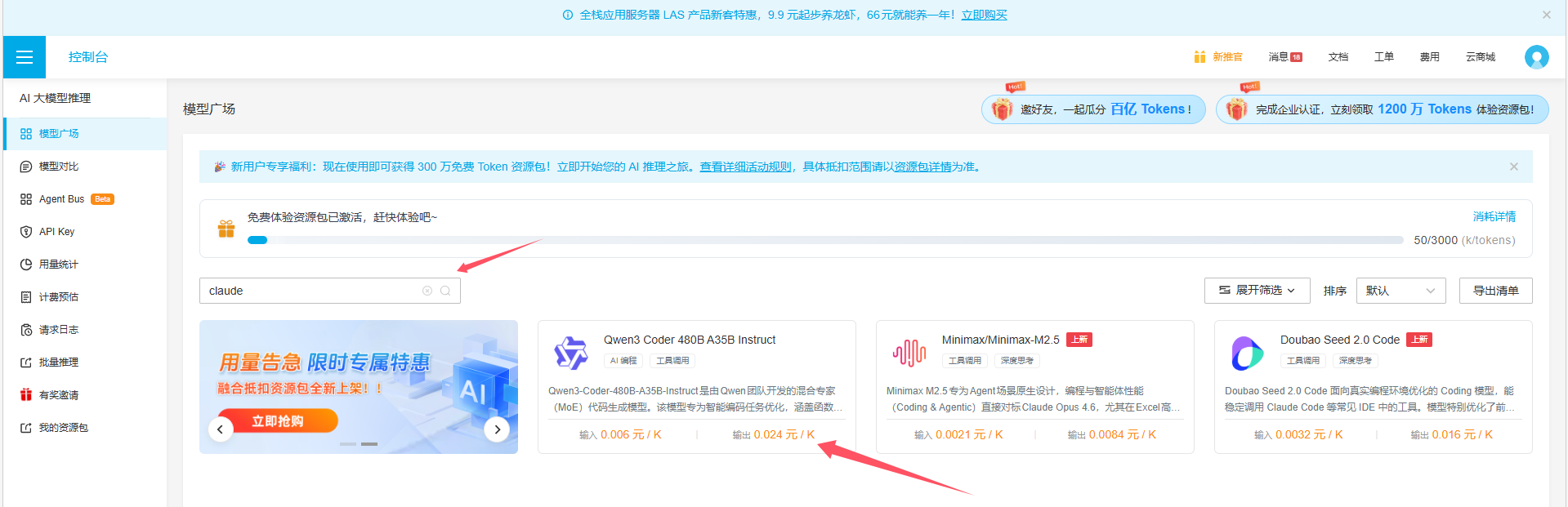Open Agent Bus in the sidebar
Viewport: 1568px width, 507px height.
[85, 199]
